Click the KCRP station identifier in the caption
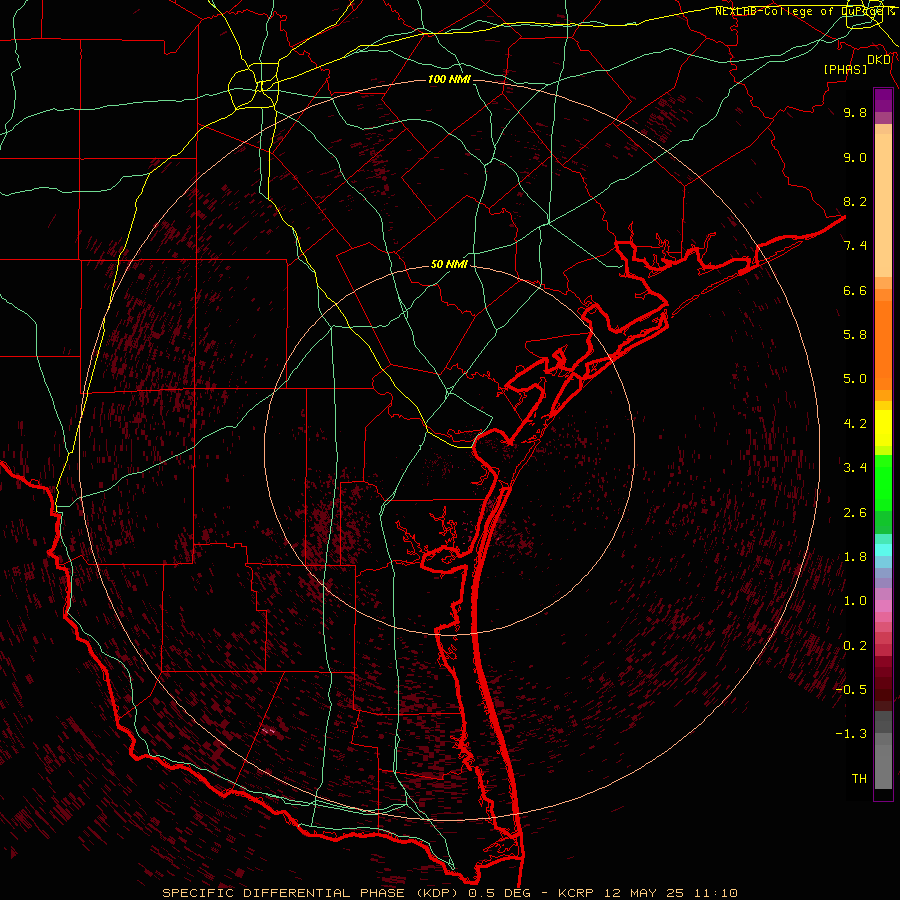 point(578,893)
